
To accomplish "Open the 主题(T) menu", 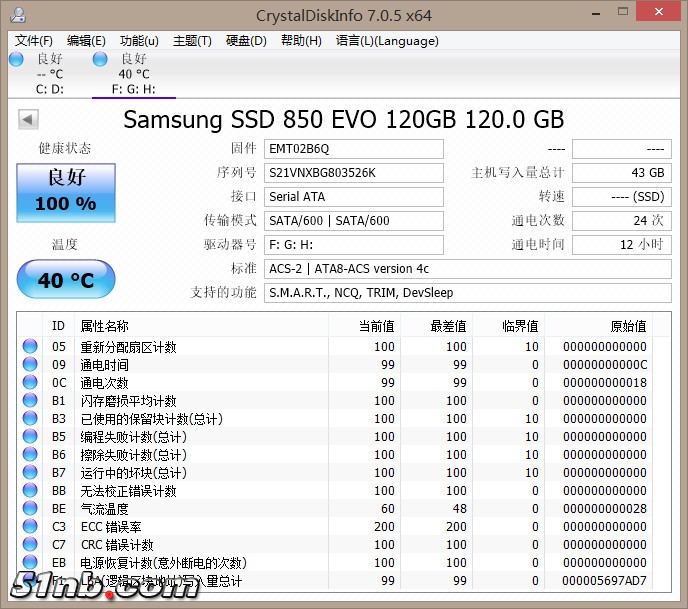I will point(192,41).
